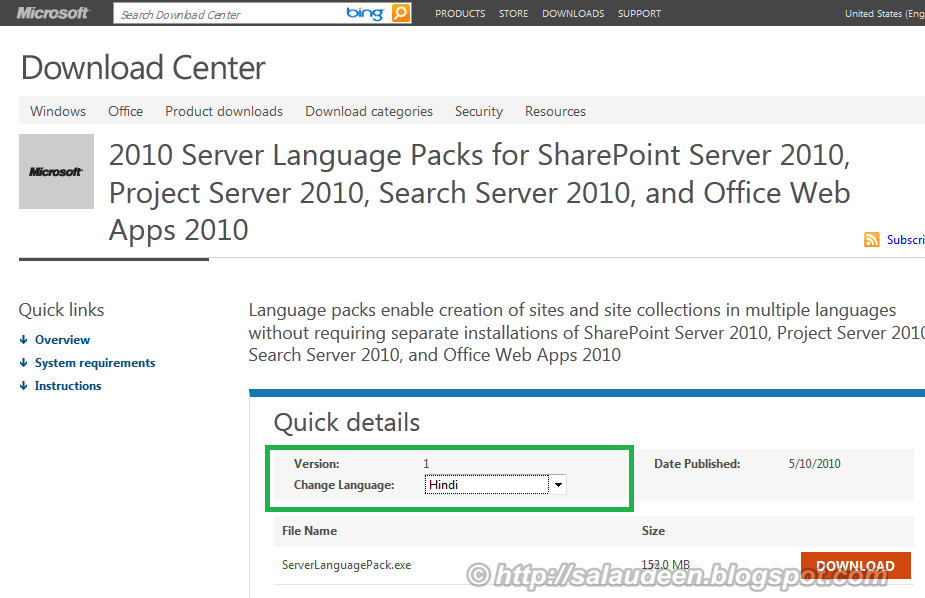The width and height of the screenshot is (925, 598).
Task: Click the gray Microsoft product thumbnail
Action: click(56, 171)
